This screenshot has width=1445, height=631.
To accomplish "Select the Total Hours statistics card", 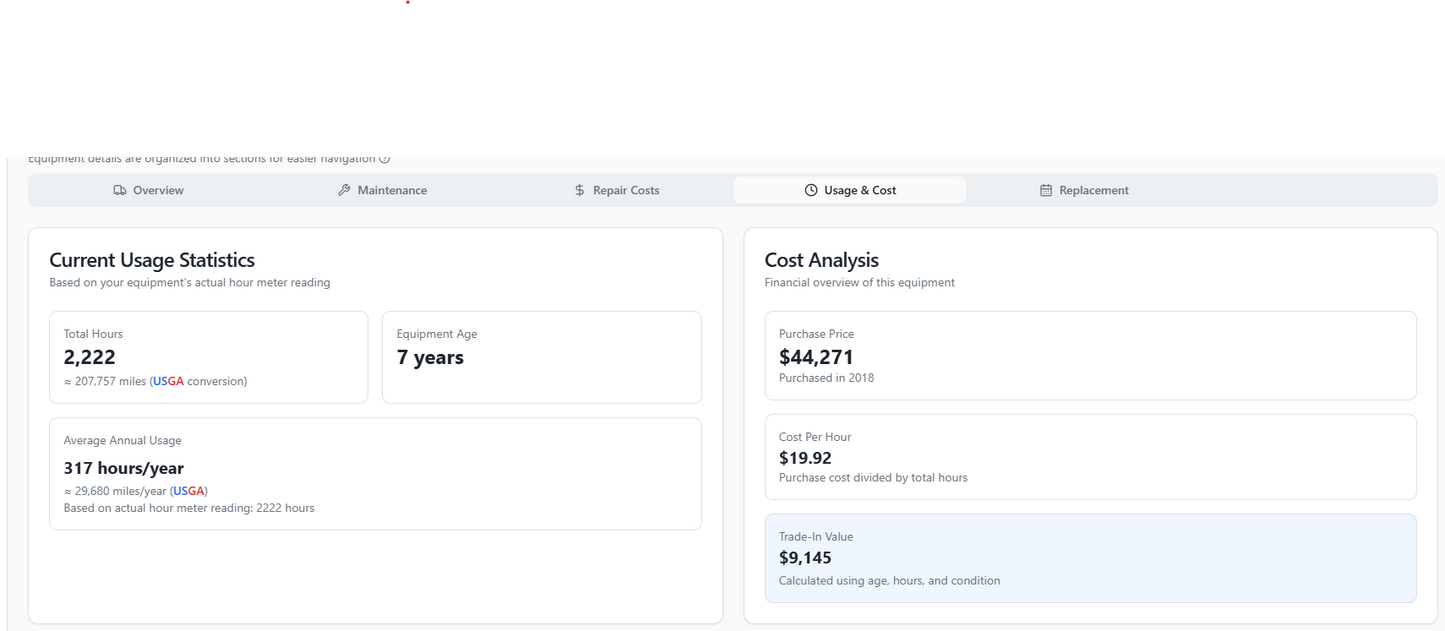I will [208, 357].
